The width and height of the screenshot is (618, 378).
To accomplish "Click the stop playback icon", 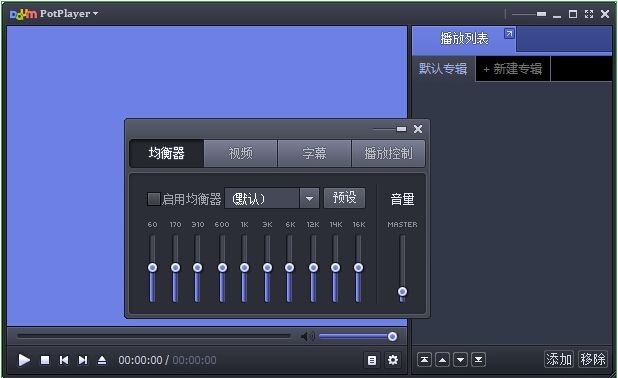I will pyautogui.click(x=45, y=360).
